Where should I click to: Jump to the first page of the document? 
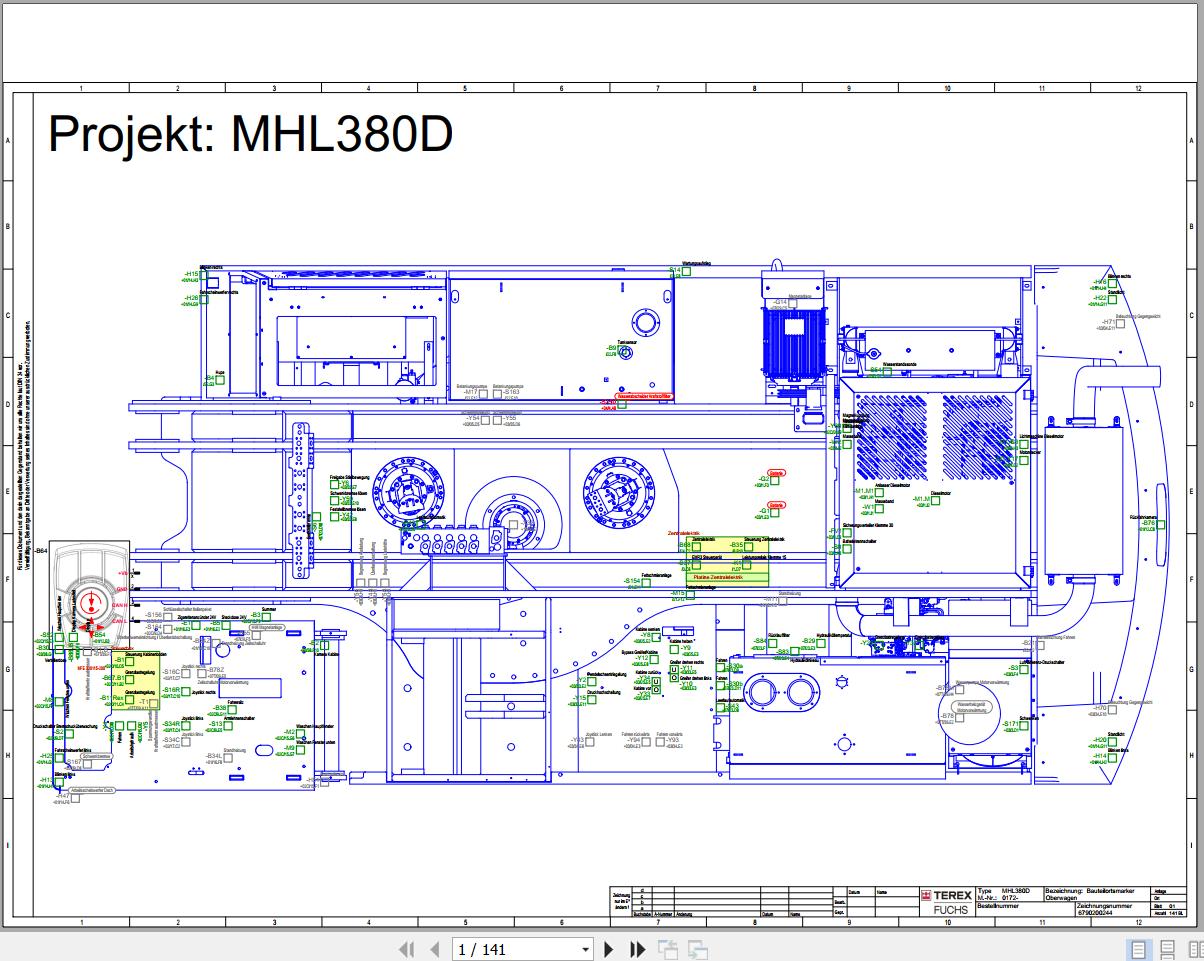[x=407, y=948]
